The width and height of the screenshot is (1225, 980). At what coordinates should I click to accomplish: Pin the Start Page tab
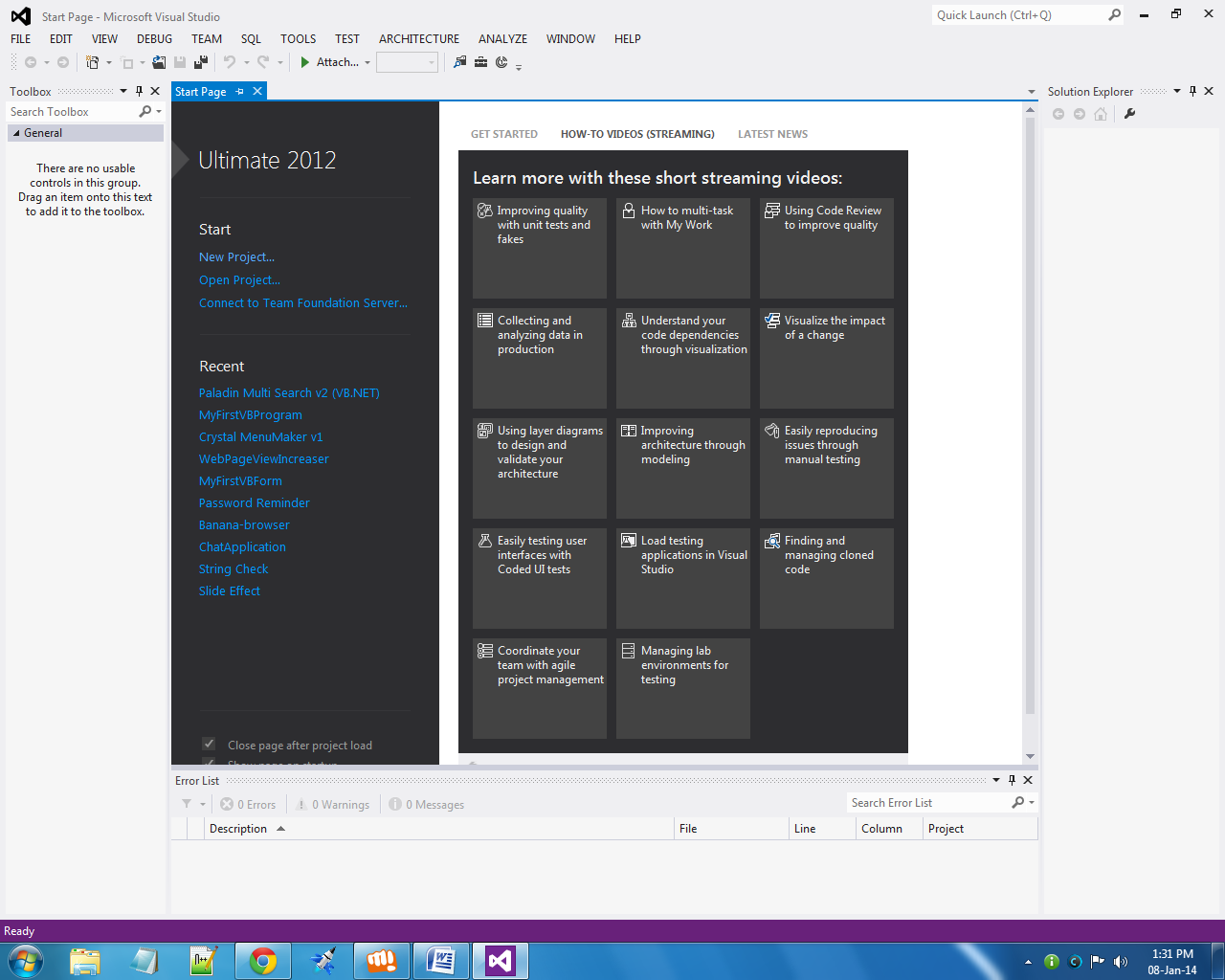pyautogui.click(x=240, y=92)
